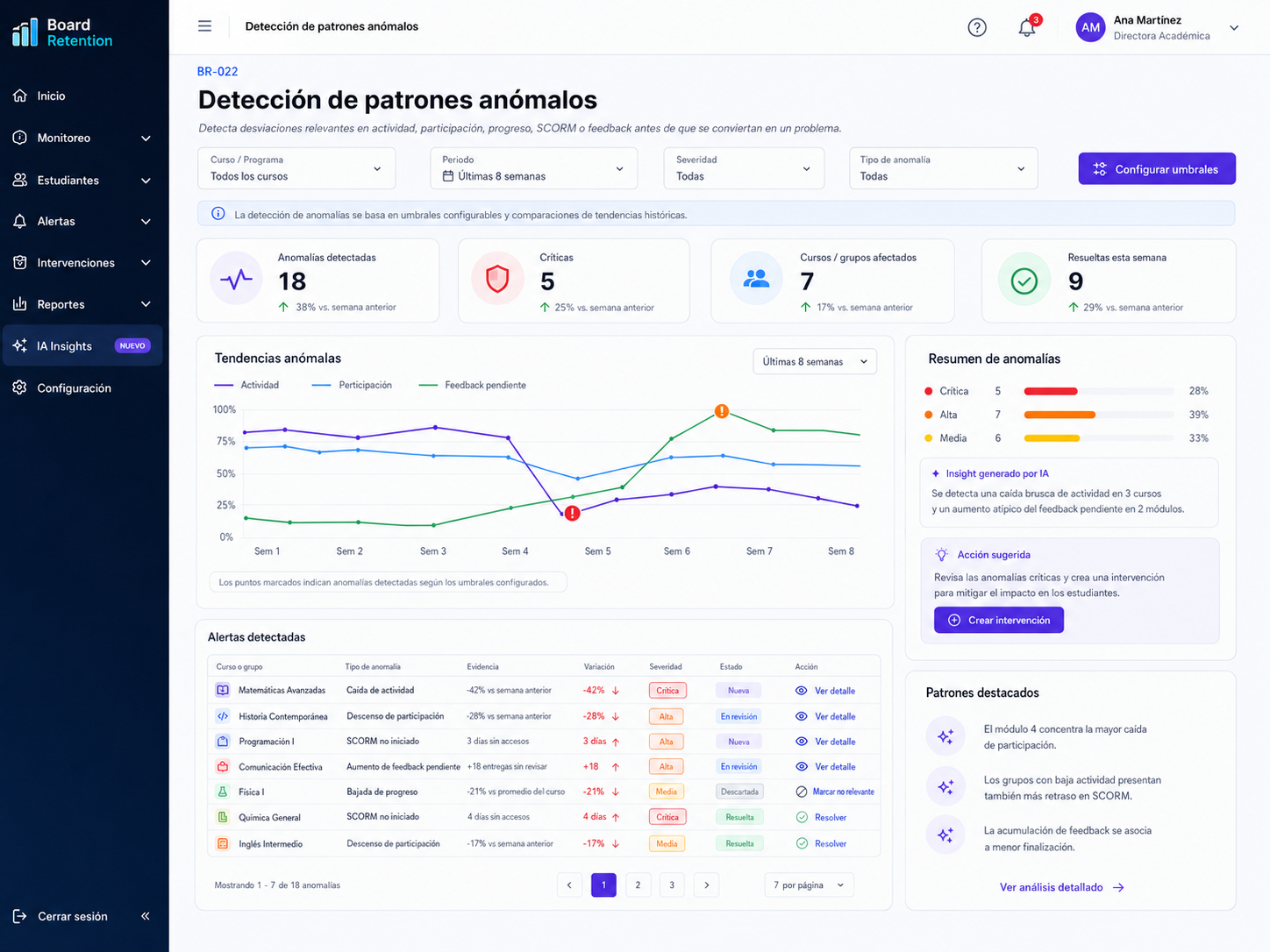Select IA Insights in the sidebar

click(x=83, y=345)
